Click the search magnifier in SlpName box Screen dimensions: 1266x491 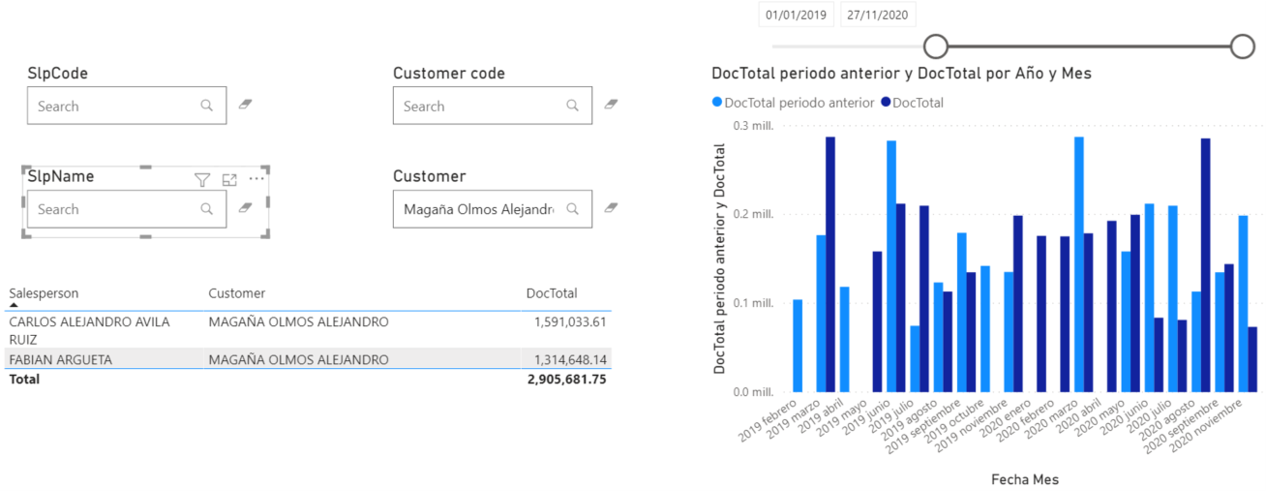[x=207, y=209]
